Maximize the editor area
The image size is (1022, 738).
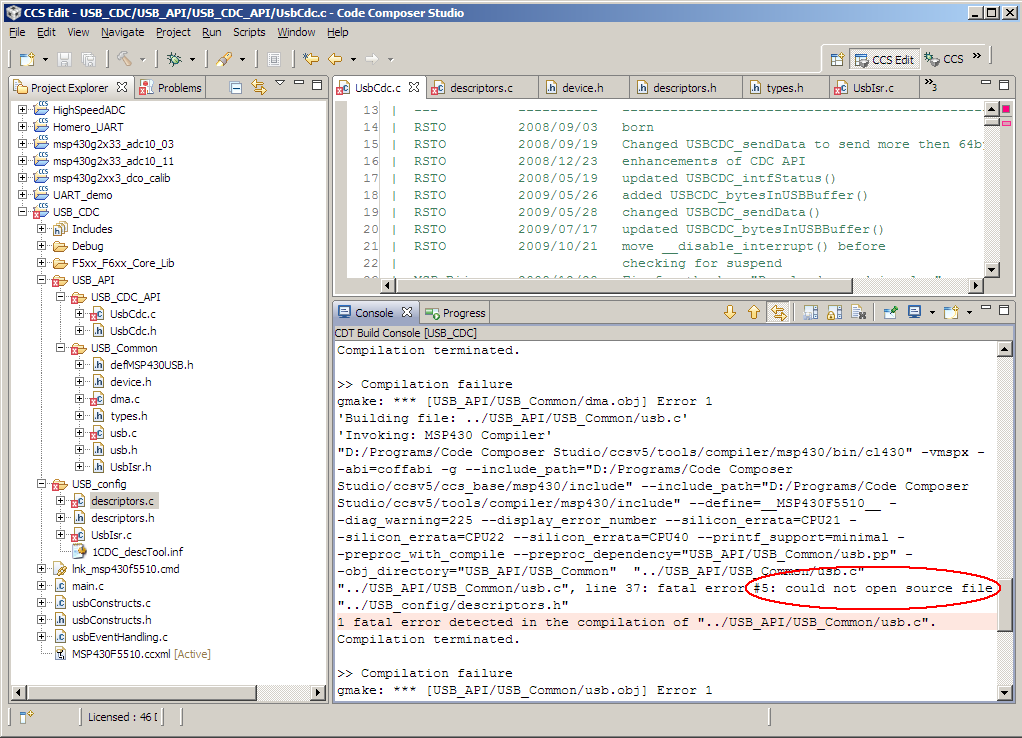1004,84
